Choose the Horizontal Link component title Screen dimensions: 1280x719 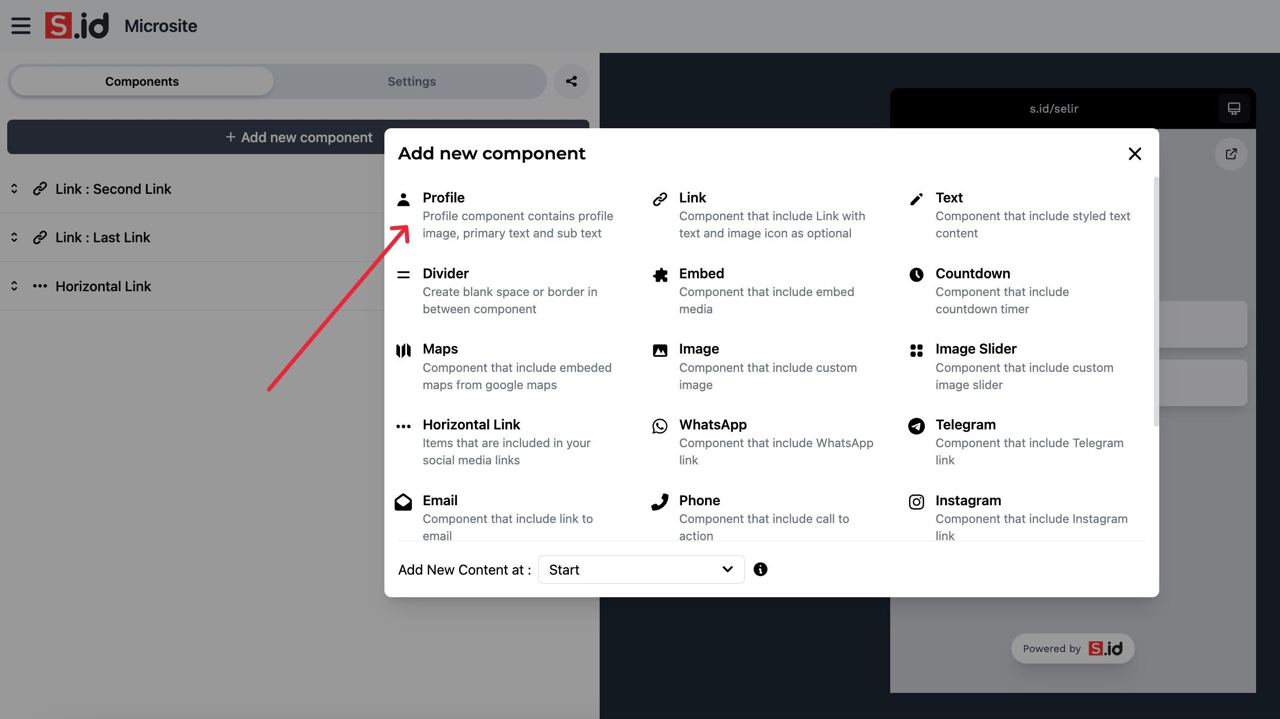click(x=472, y=425)
